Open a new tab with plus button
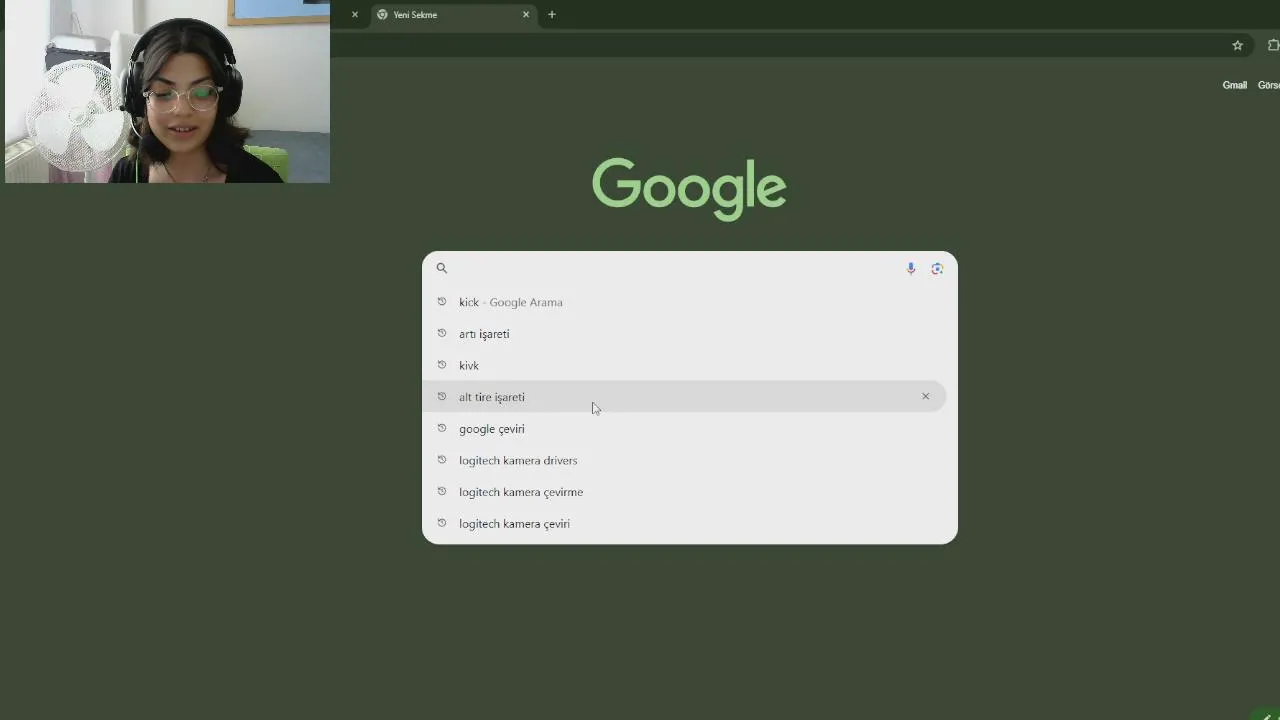 [551, 15]
